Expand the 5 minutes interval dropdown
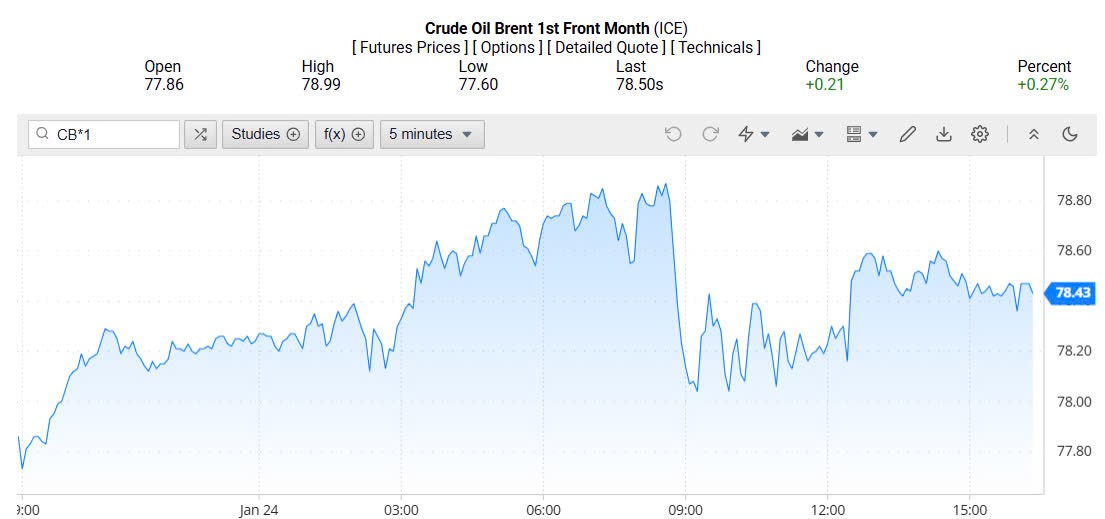1105x519 pixels. tap(431, 134)
